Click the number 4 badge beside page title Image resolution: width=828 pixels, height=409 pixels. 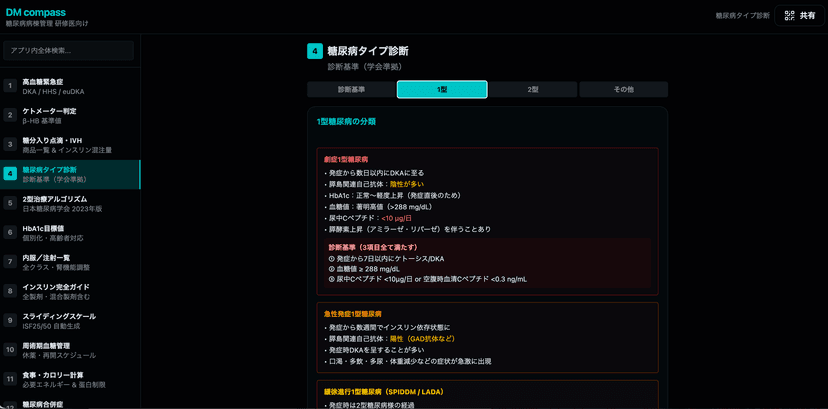315,51
